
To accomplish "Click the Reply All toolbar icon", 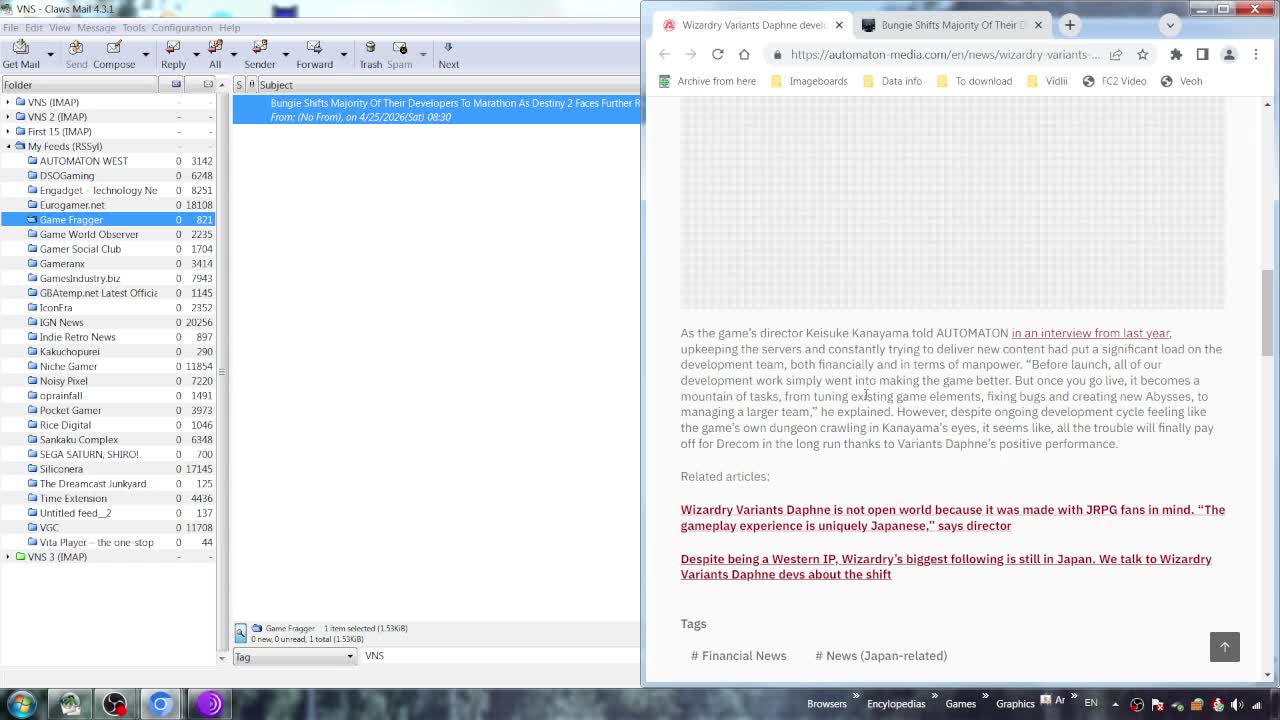I will (215, 54).
